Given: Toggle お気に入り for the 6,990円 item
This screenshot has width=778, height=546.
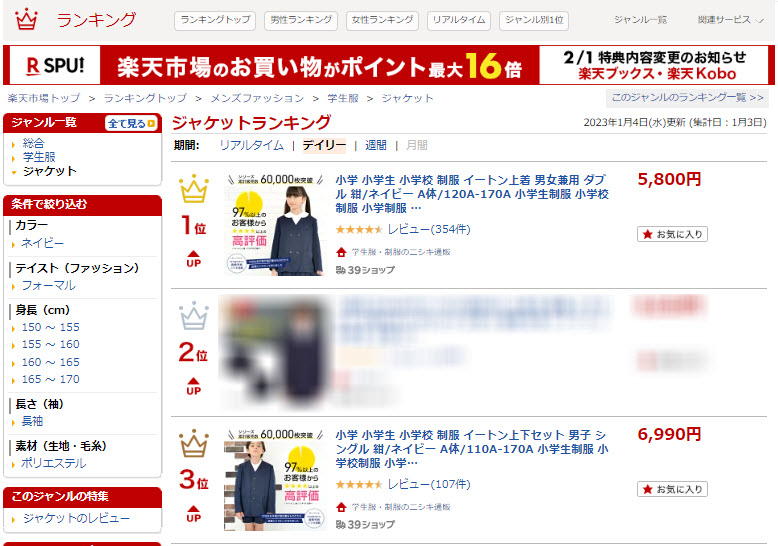Looking at the screenshot, I should click(672, 489).
